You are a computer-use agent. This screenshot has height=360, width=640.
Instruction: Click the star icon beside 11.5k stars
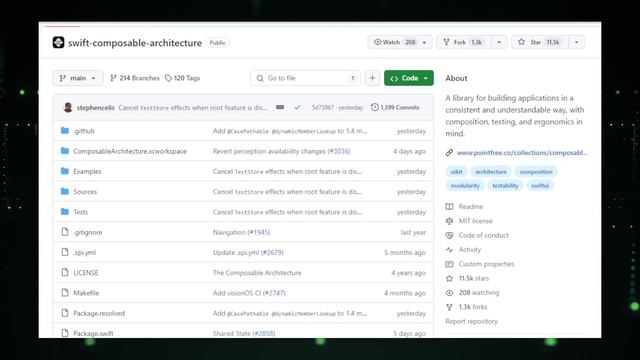point(449,278)
